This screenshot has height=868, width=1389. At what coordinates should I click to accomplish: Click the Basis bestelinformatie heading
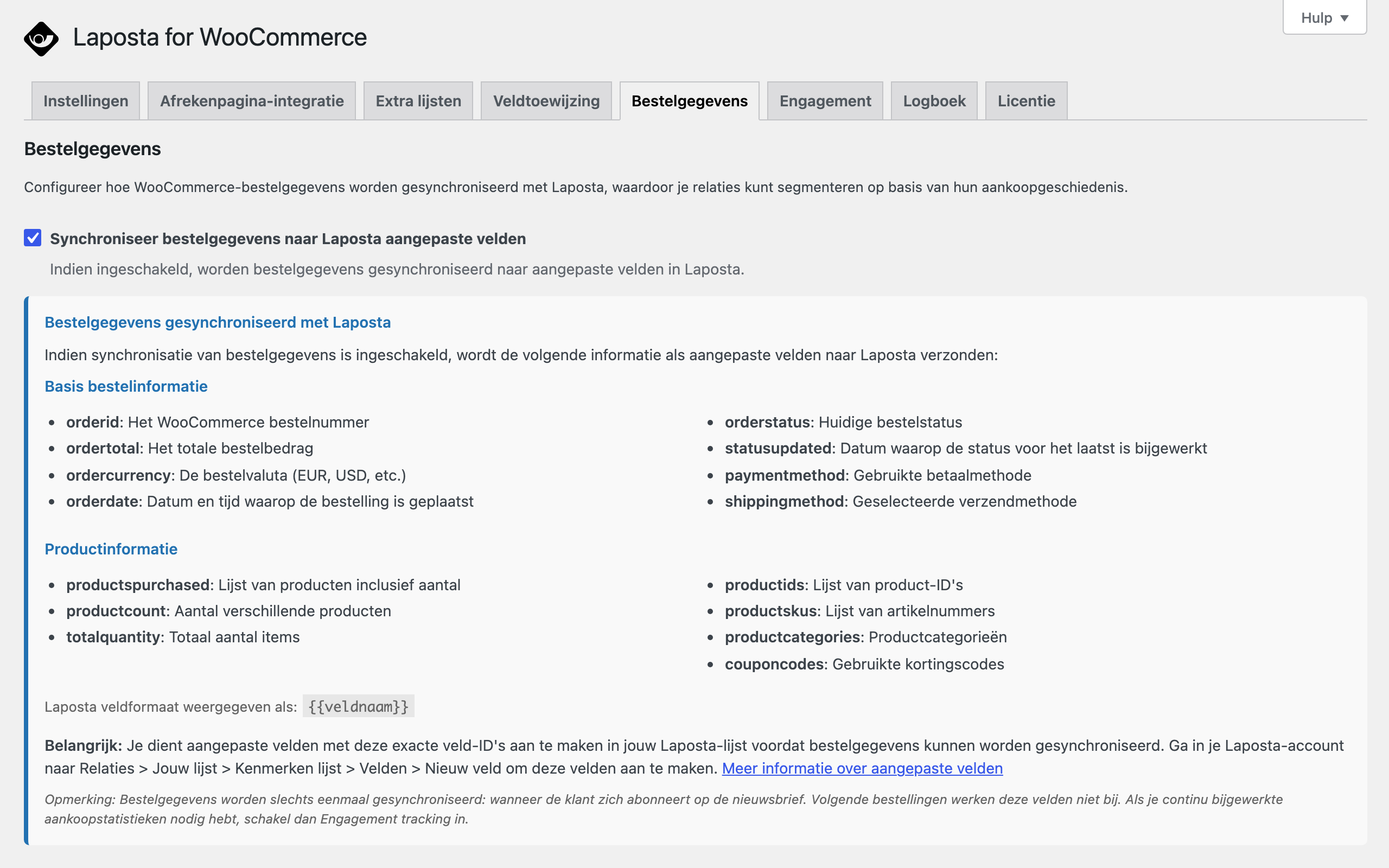click(126, 386)
